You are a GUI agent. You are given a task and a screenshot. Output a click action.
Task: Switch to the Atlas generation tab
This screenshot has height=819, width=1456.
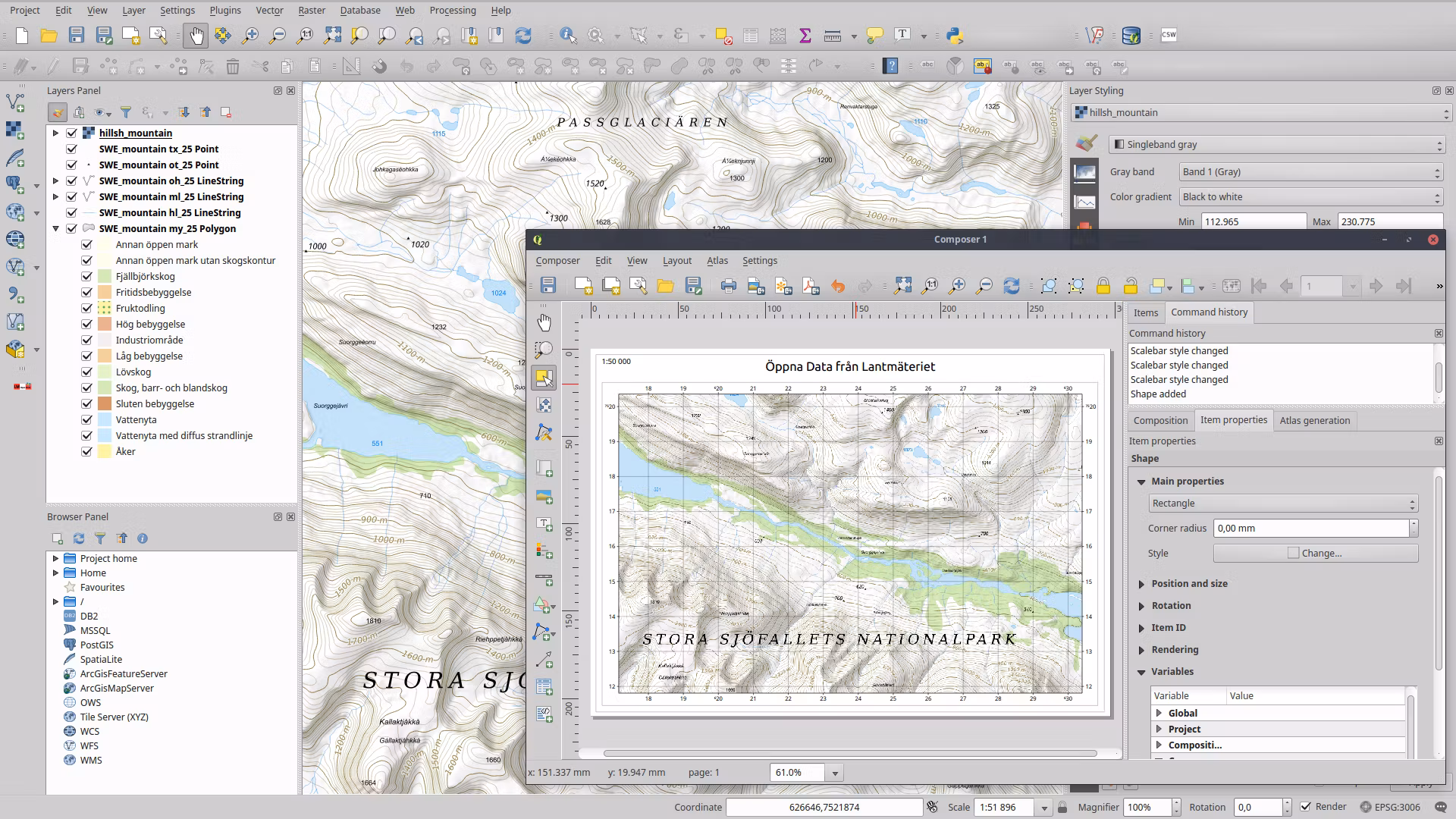click(1314, 420)
